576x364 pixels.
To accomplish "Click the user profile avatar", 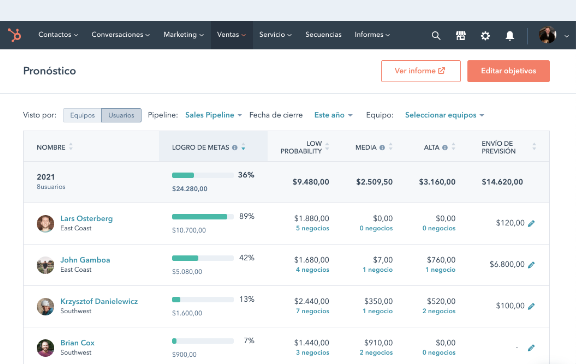I will click(547, 35).
